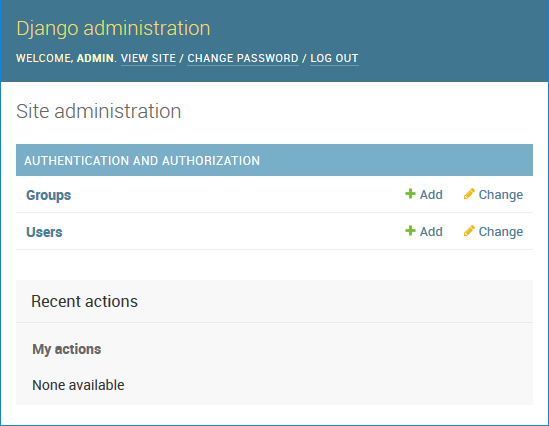Open the Groups model link
Screen dimensions: 549x426
pos(49,195)
